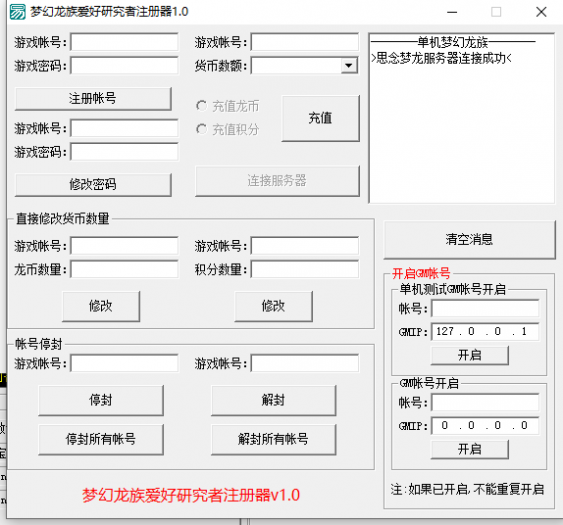Viewport: 563px width, 525px height.
Task: Click 修改 button below 积分数量
Action: pyautogui.click(x=273, y=306)
